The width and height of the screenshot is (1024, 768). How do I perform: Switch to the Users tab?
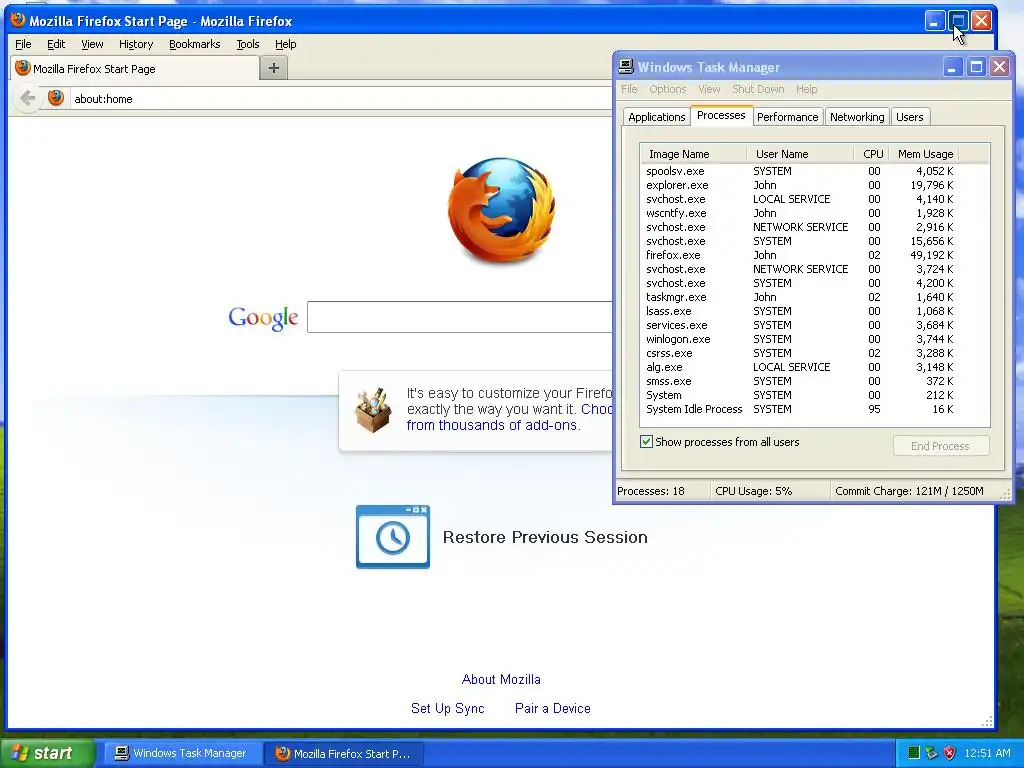click(909, 117)
